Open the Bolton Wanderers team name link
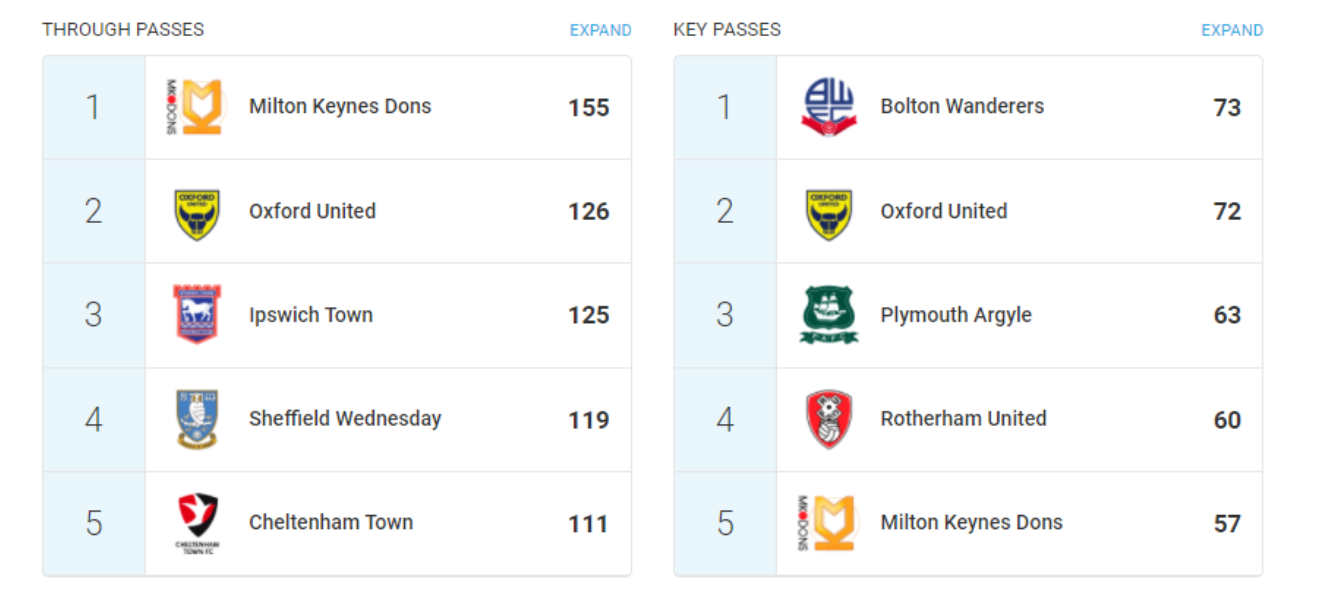Viewport: 1333px width, 613px height. pos(962,106)
